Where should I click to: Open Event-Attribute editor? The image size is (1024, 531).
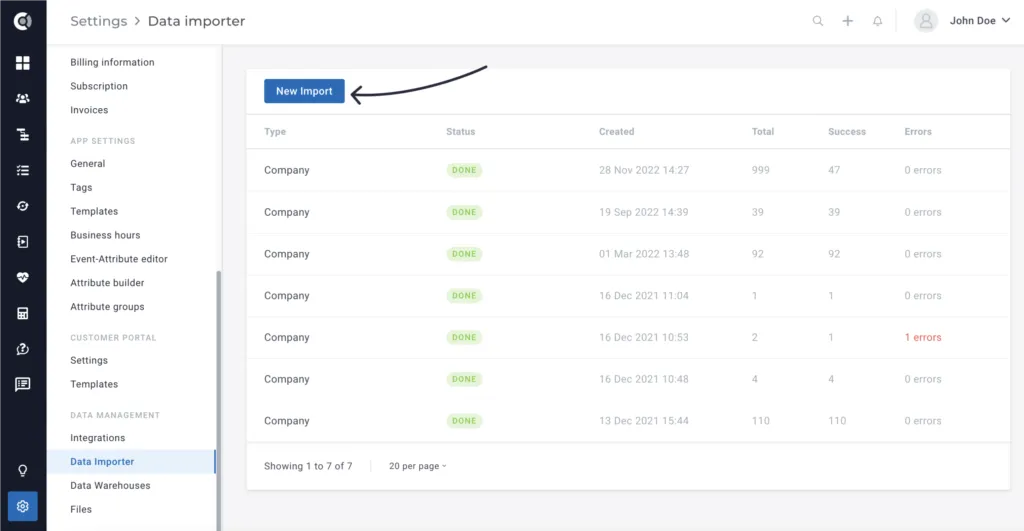click(x=119, y=259)
